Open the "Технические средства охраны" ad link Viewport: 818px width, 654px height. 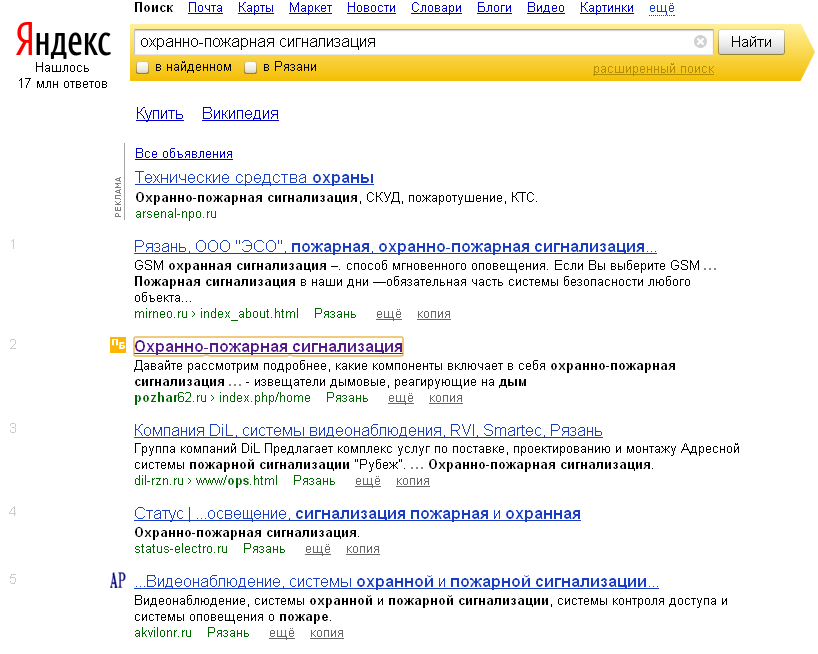point(253,177)
